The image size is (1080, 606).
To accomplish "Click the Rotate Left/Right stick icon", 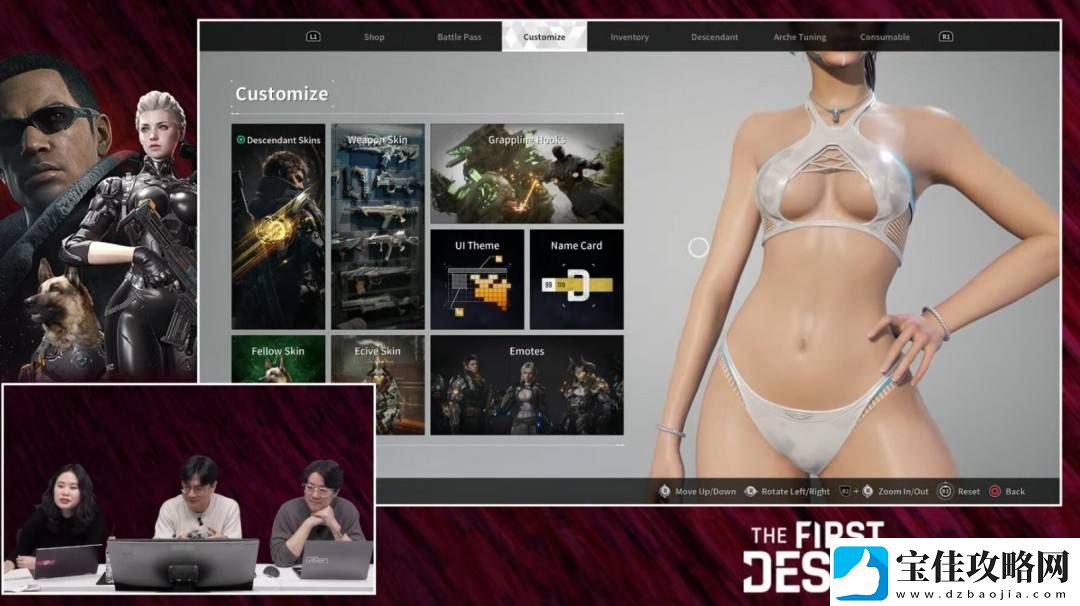I will [751, 491].
